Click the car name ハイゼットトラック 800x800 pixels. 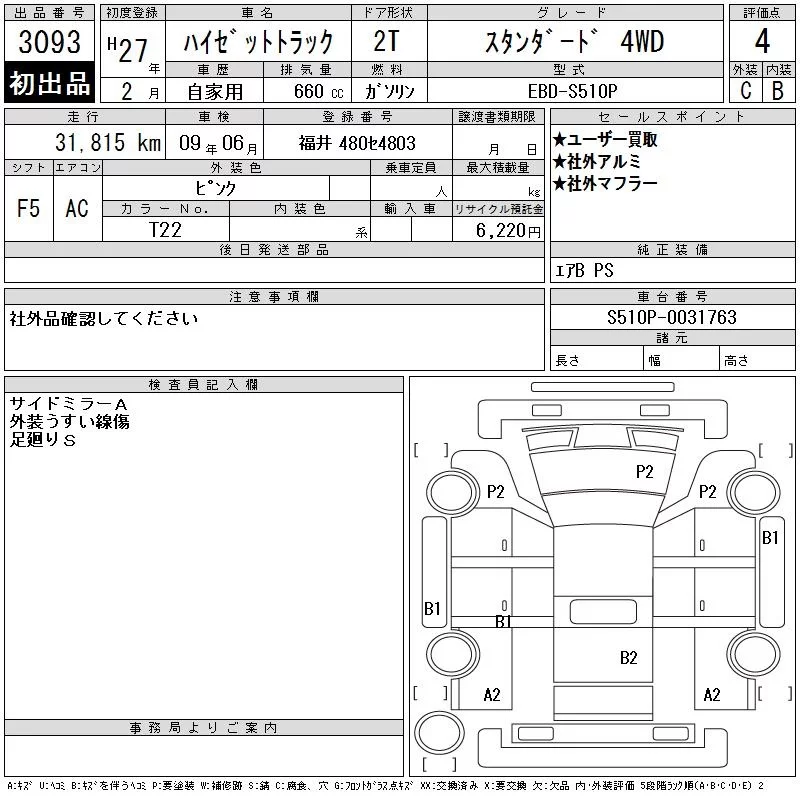(x=258, y=41)
